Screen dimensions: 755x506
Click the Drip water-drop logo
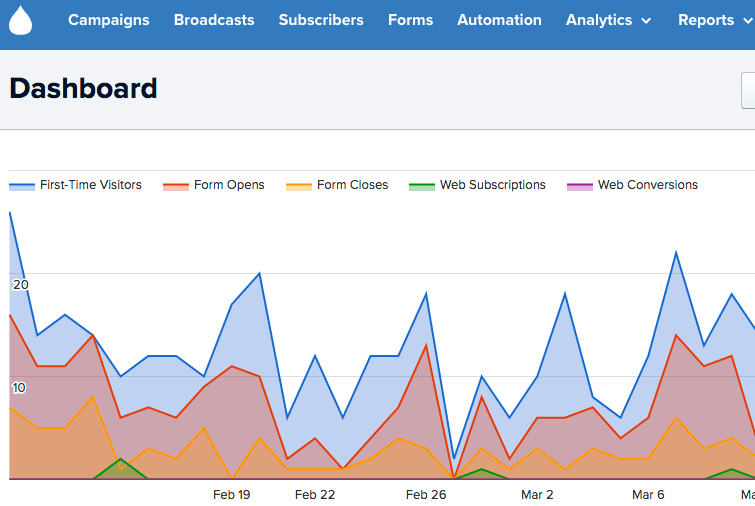[x=20, y=20]
